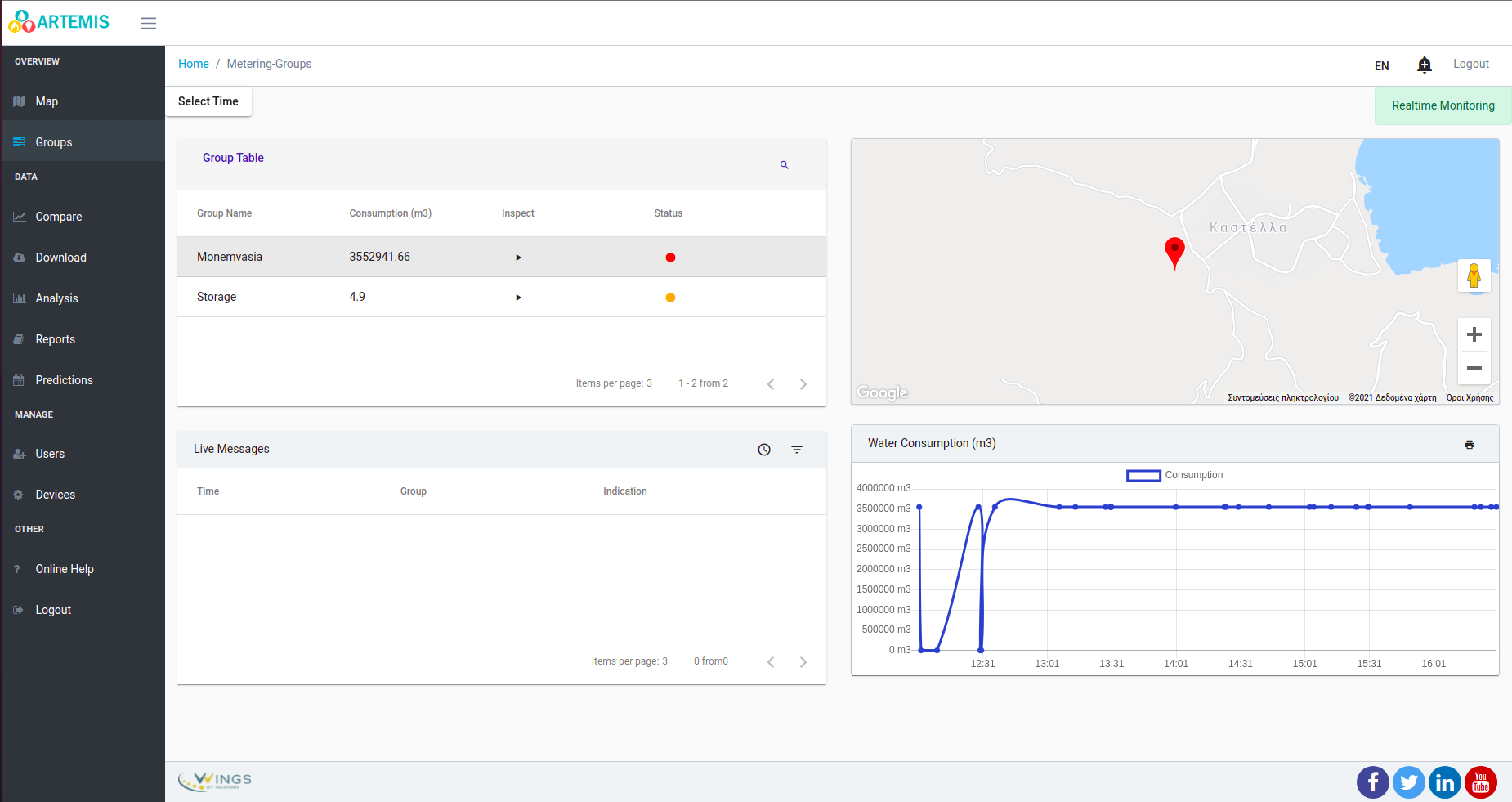Open the WINGS Facebook page

click(x=1372, y=782)
